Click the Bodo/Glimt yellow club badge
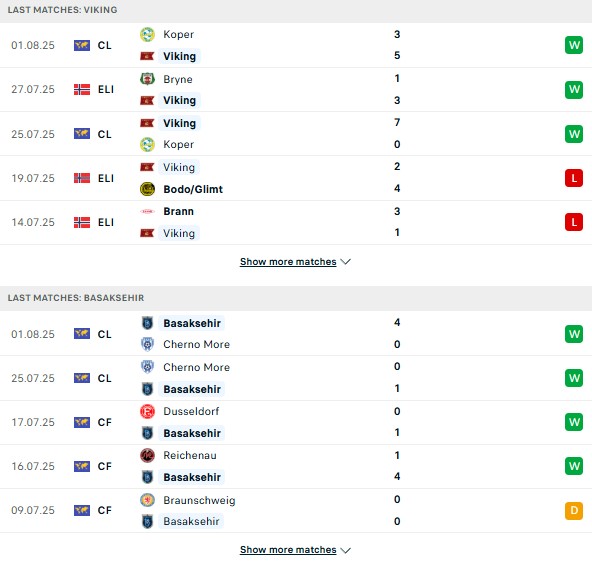The height and width of the screenshot is (572, 592). pos(147,189)
